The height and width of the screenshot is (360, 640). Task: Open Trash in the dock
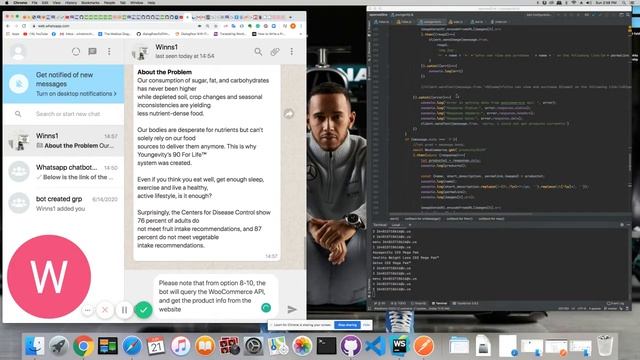pos(605,346)
